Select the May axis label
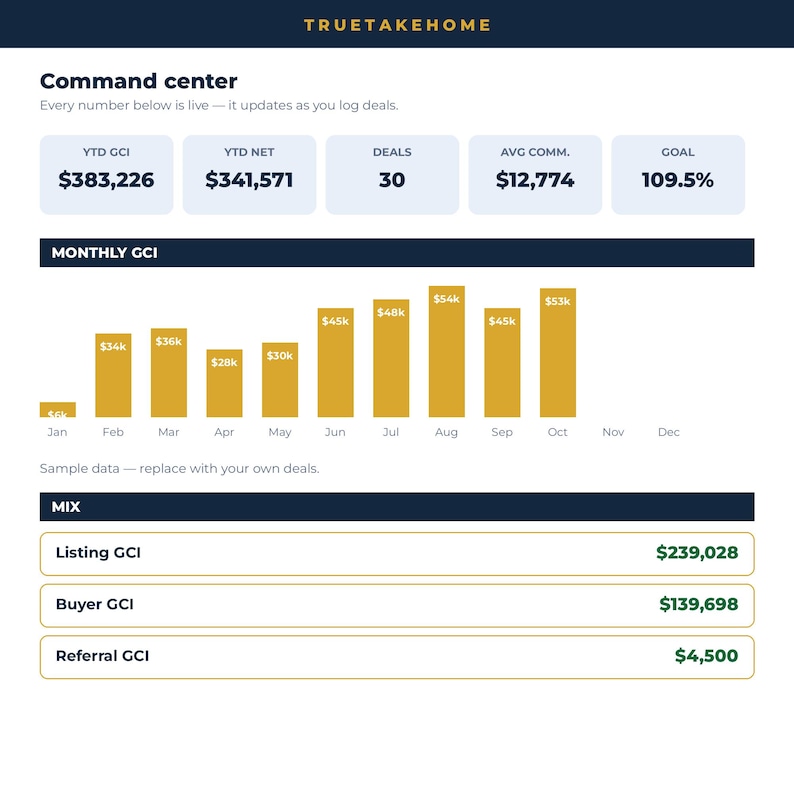The image size is (794, 794). (280, 432)
